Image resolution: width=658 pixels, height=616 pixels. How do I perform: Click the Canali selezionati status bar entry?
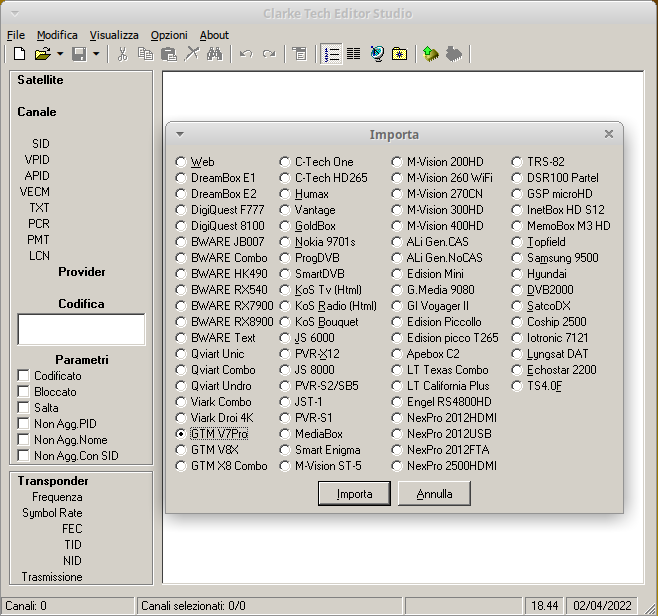[x=269, y=606]
